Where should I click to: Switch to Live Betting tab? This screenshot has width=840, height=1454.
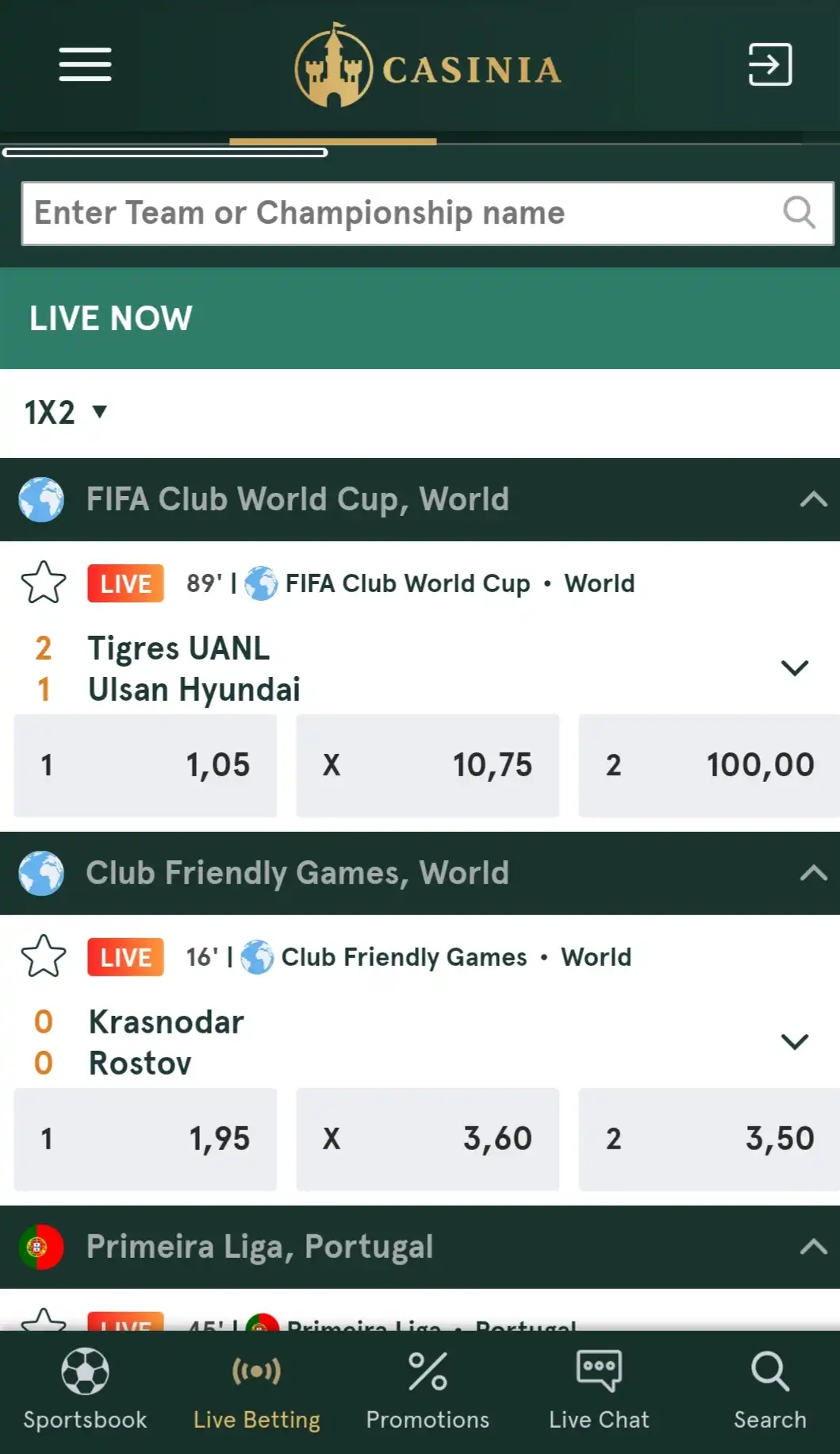click(256, 1391)
